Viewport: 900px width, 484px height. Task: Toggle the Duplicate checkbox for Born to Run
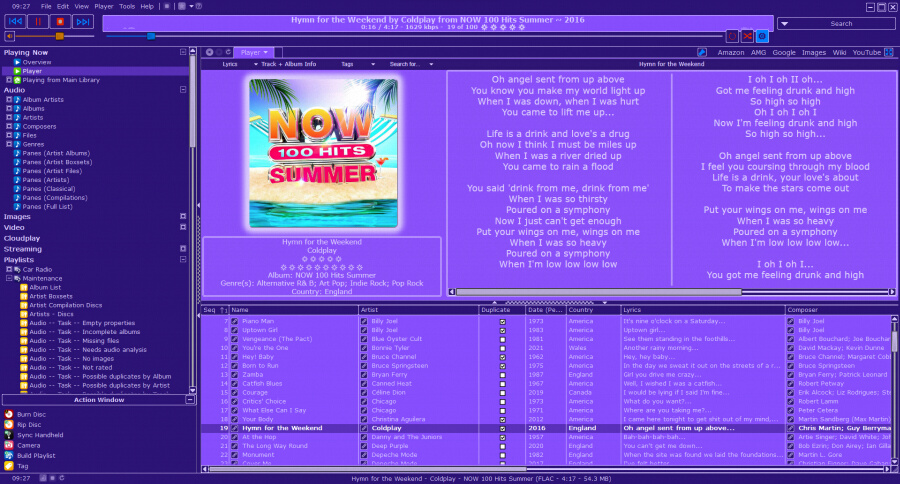point(502,366)
